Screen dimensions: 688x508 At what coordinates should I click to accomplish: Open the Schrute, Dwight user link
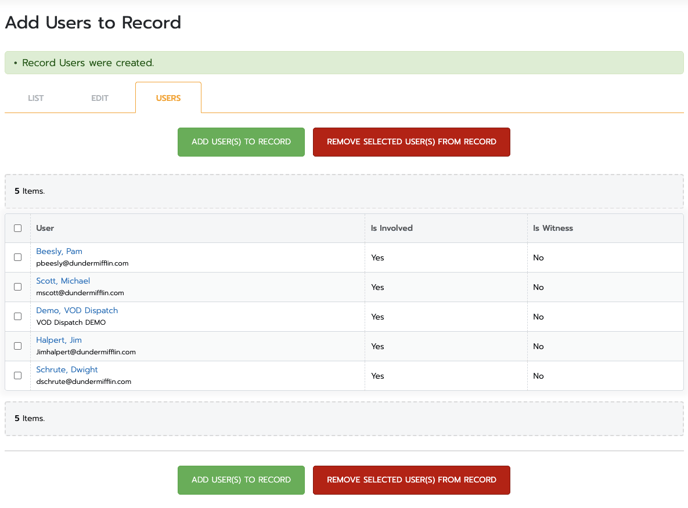[x=67, y=370]
